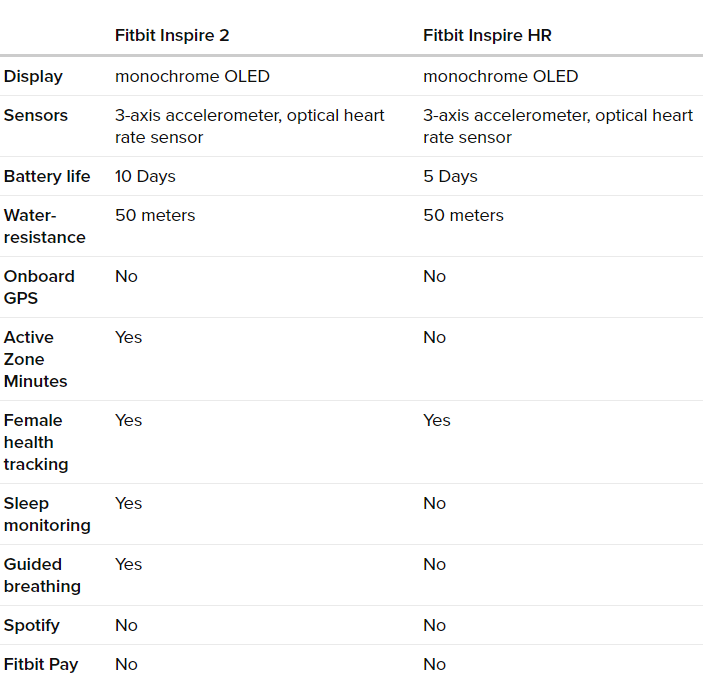Click the Spotify row label
Screen dimensions: 703x682
(x=31, y=625)
